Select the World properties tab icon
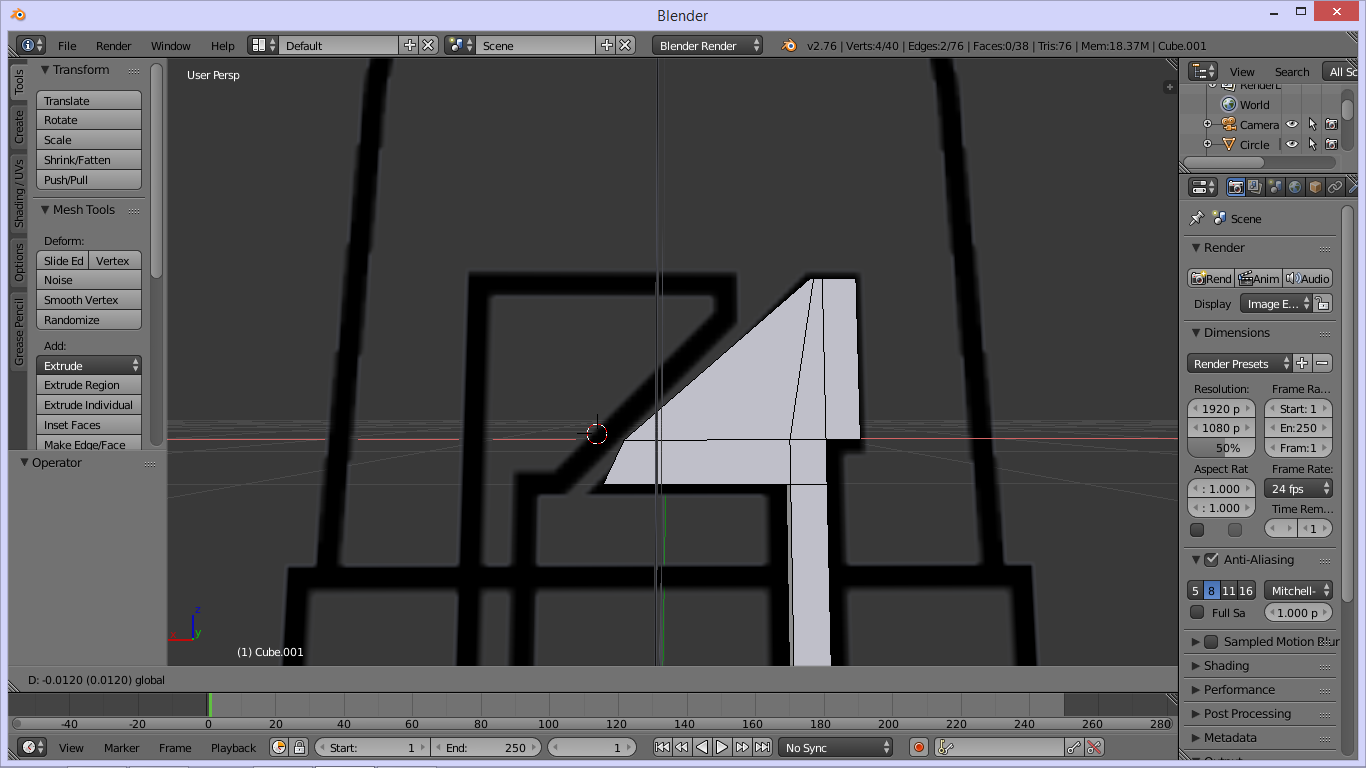Screen dimensions: 1366x768 point(1295,187)
